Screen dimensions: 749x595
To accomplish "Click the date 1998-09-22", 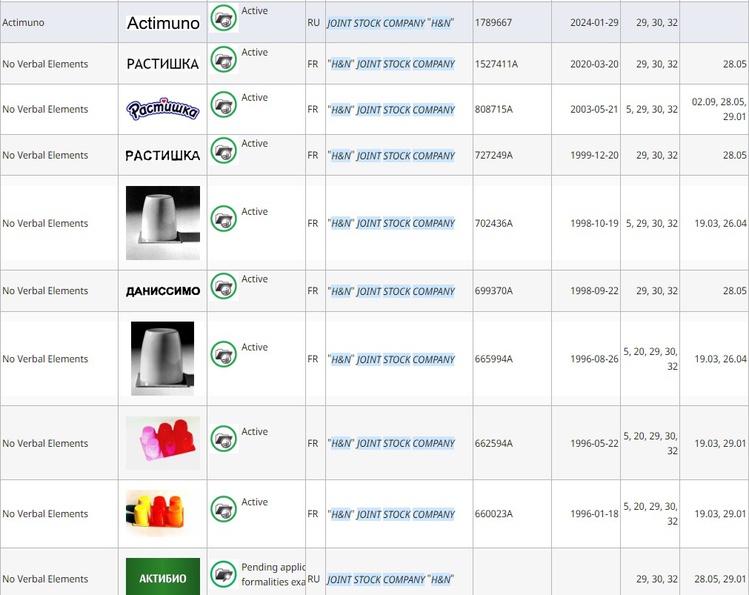I will click(x=594, y=291).
